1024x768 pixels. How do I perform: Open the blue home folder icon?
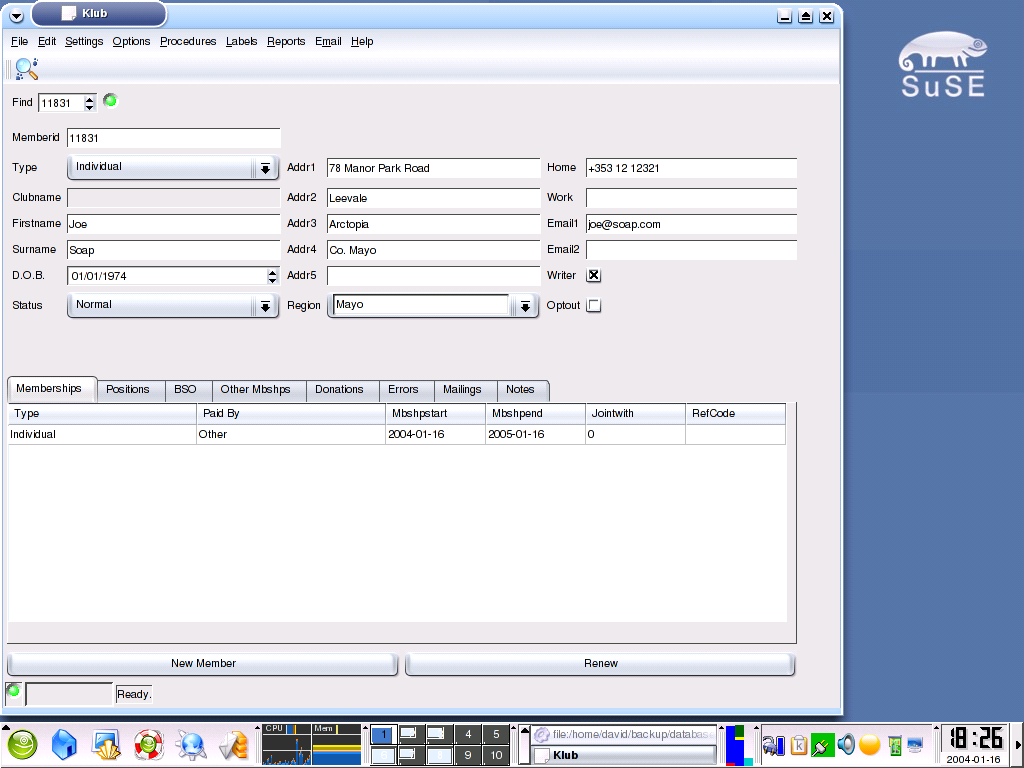[x=64, y=744]
